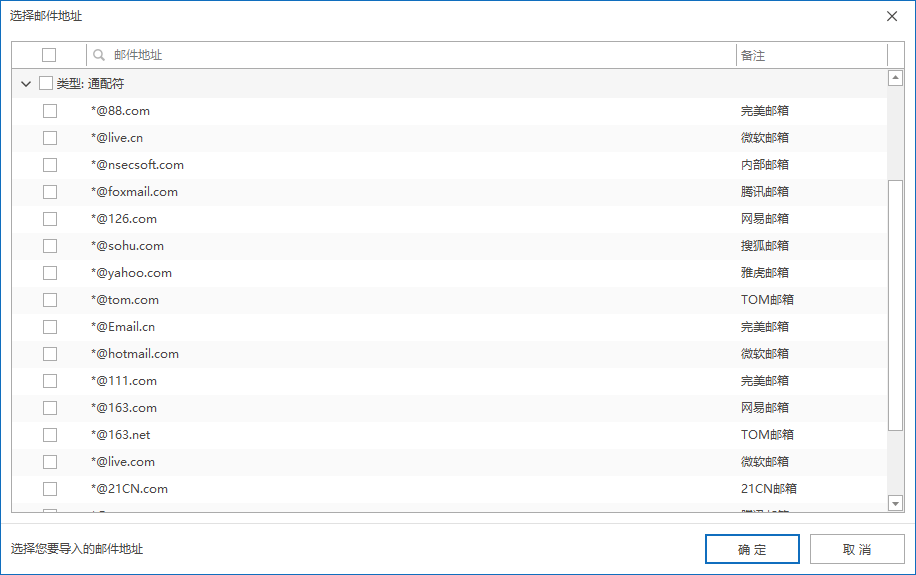Collapse the 类型: 通配符 group
Screen dimensions: 916x575
pyautogui.click(x=26, y=84)
